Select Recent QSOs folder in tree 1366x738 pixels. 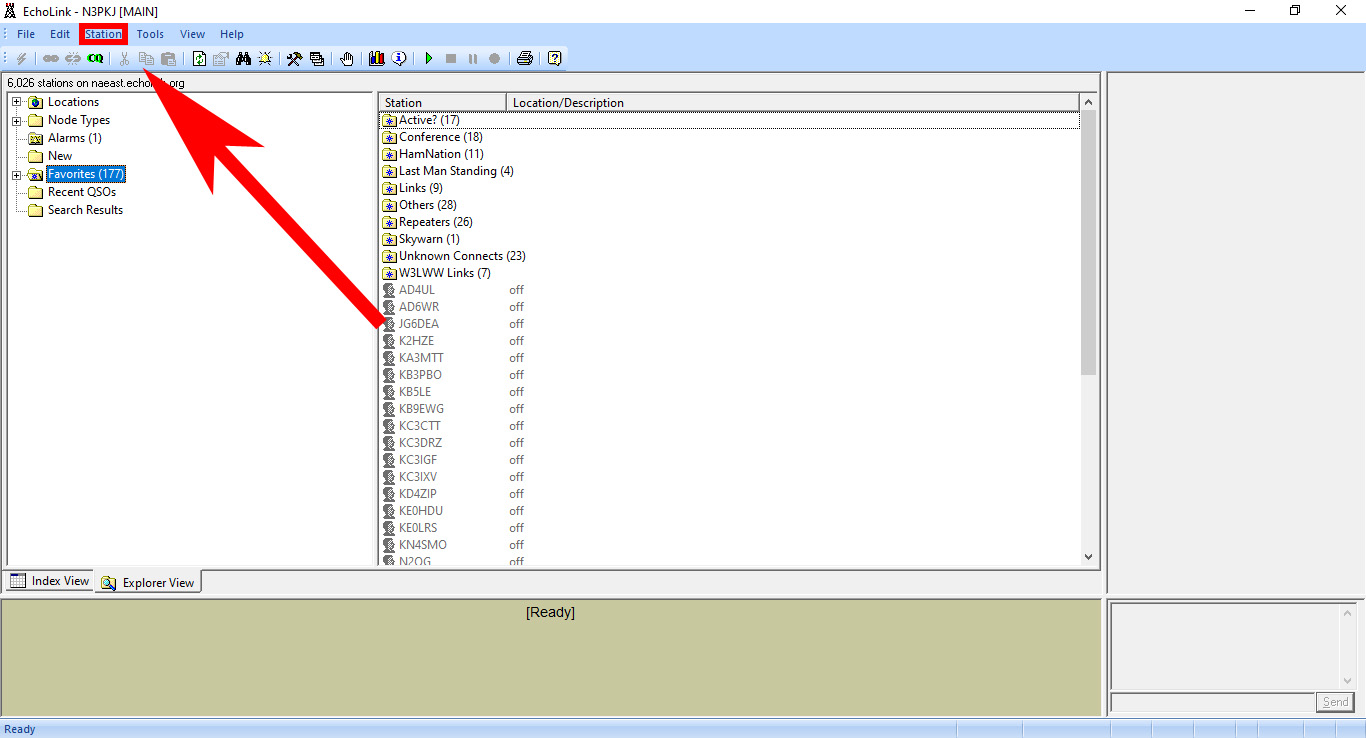point(82,192)
